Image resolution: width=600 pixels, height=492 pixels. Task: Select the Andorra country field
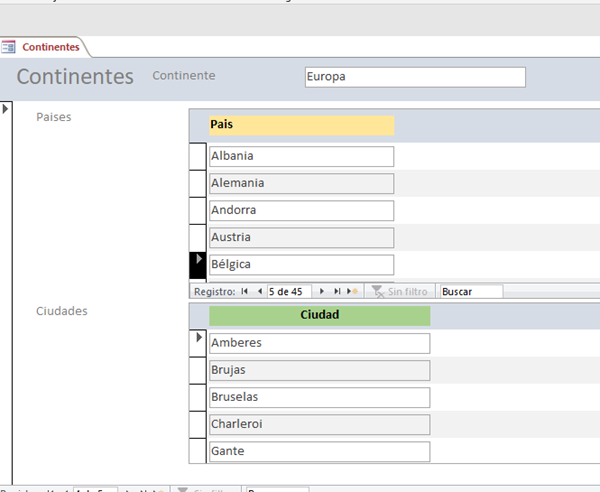pos(302,210)
